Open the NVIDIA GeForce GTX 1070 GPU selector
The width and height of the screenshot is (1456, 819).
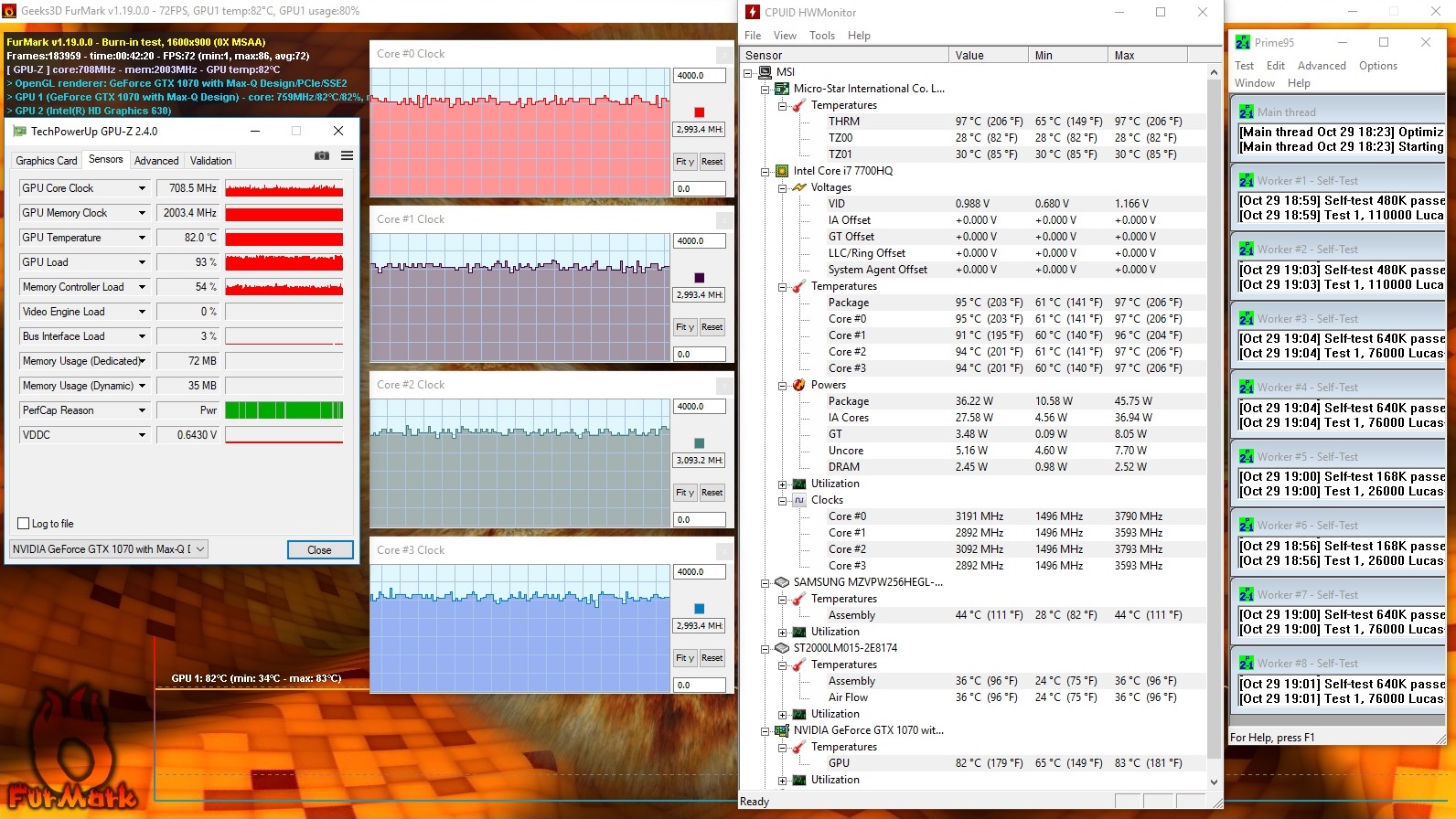109,549
